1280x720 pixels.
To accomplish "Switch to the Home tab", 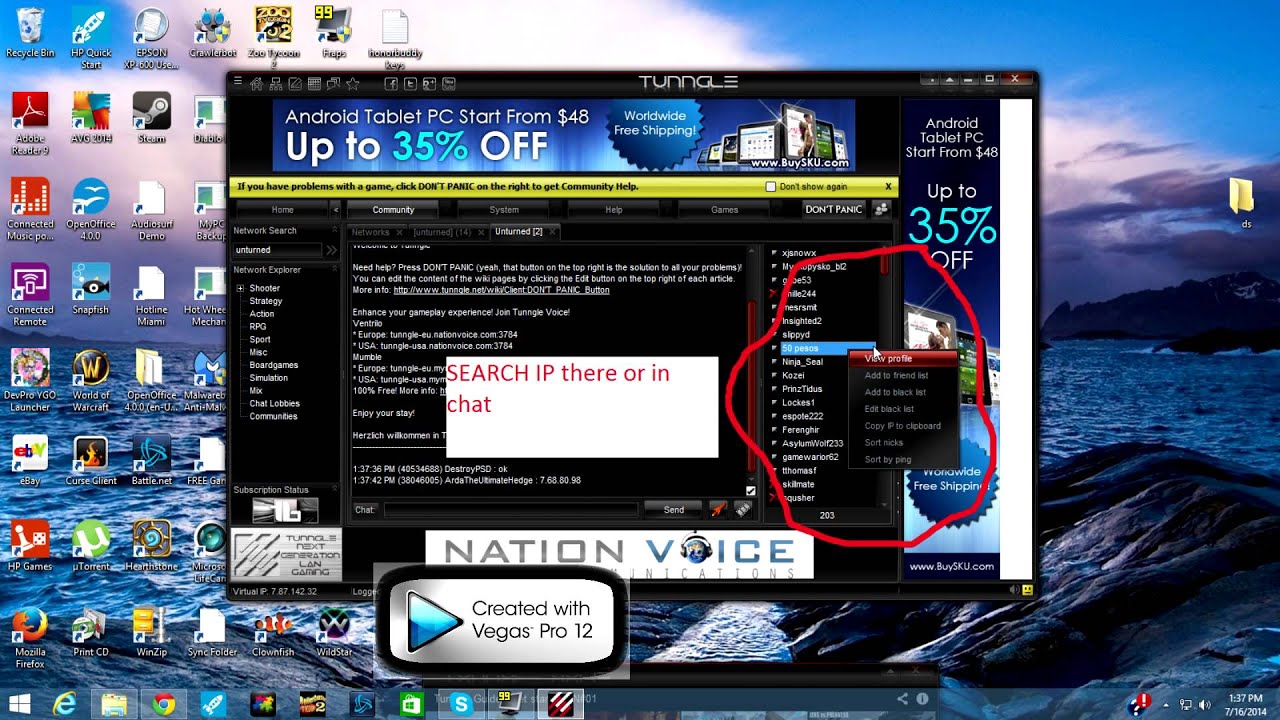I will 283,209.
